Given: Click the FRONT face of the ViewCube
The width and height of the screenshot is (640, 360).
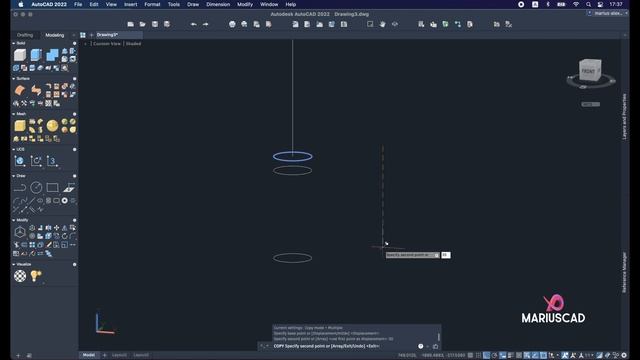Looking at the screenshot, I should pyautogui.click(x=588, y=71).
